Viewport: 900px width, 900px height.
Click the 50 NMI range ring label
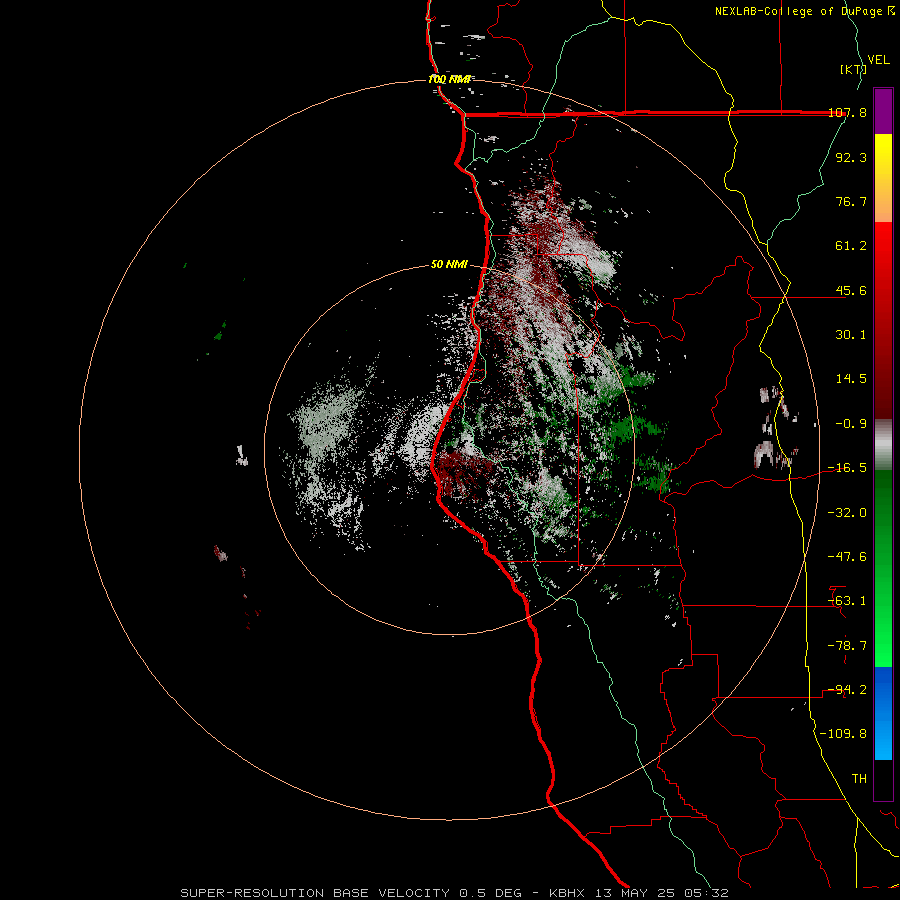(x=449, y=265)
